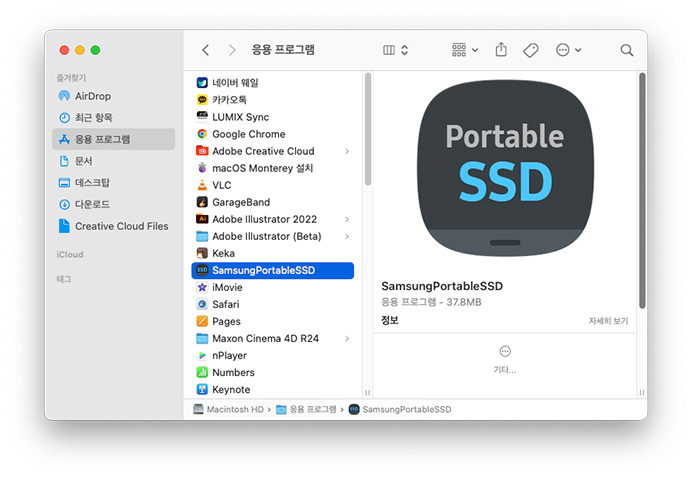
Task: Select AirDrop in the sidebar
Action: [x=114, y=96]
